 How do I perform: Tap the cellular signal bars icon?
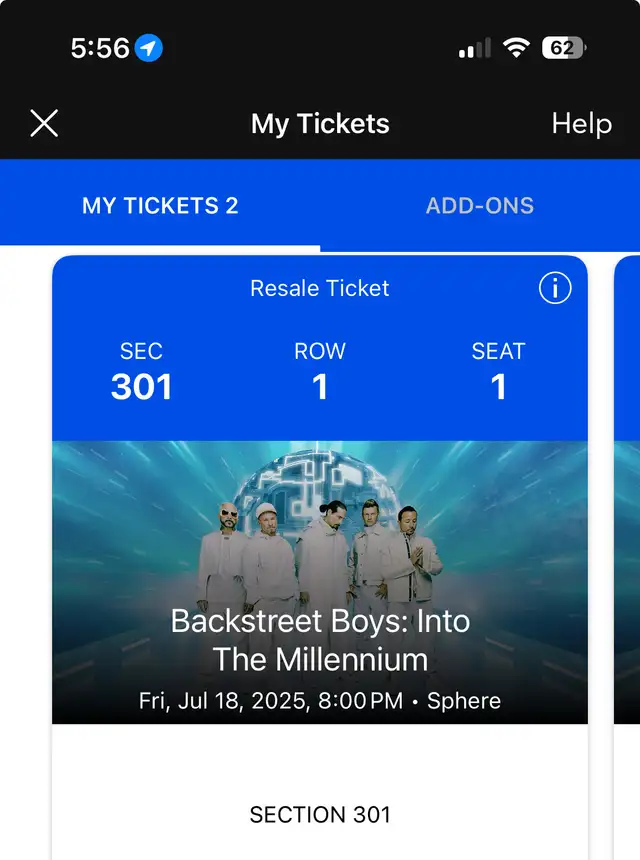point(475,48)
